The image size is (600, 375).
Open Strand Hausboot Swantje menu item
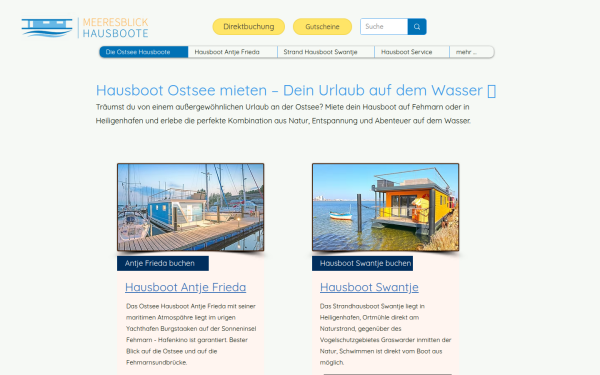pyautogui.click(x=326, y=52)
